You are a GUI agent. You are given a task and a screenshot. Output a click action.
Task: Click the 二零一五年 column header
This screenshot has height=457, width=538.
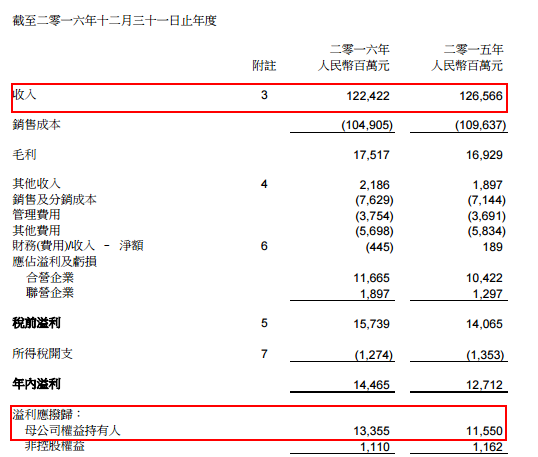click(473, 49)
